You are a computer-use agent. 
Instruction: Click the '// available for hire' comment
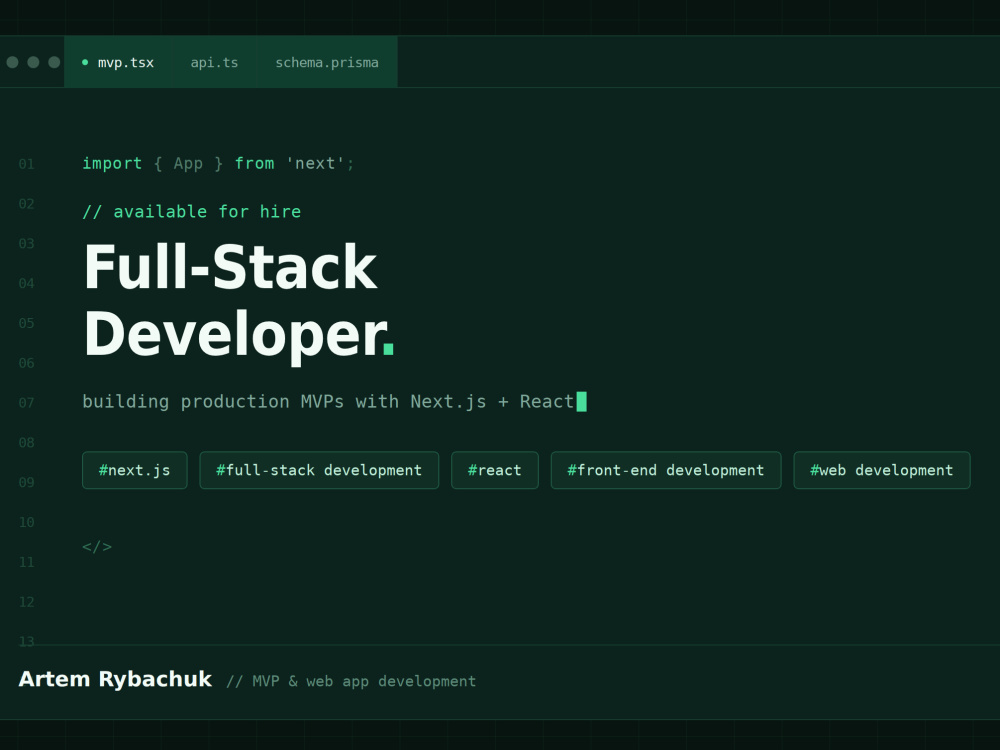(191, 211)
